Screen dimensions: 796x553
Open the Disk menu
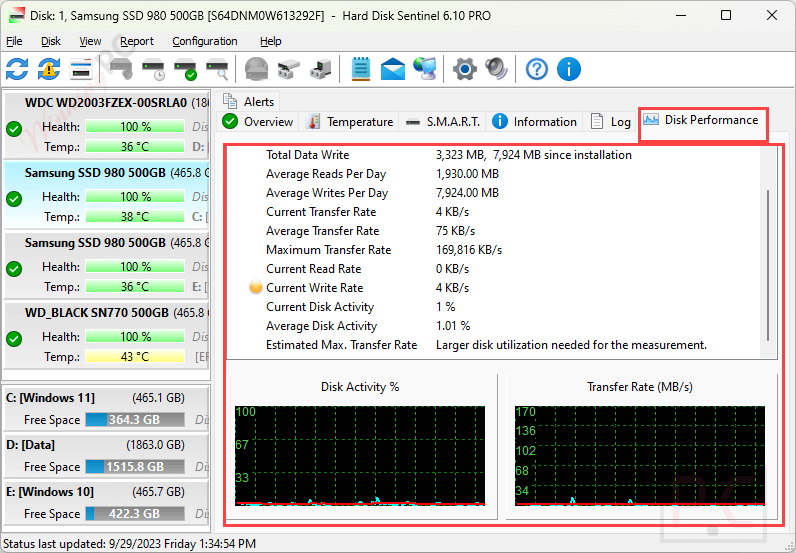(x=51, y=41)
